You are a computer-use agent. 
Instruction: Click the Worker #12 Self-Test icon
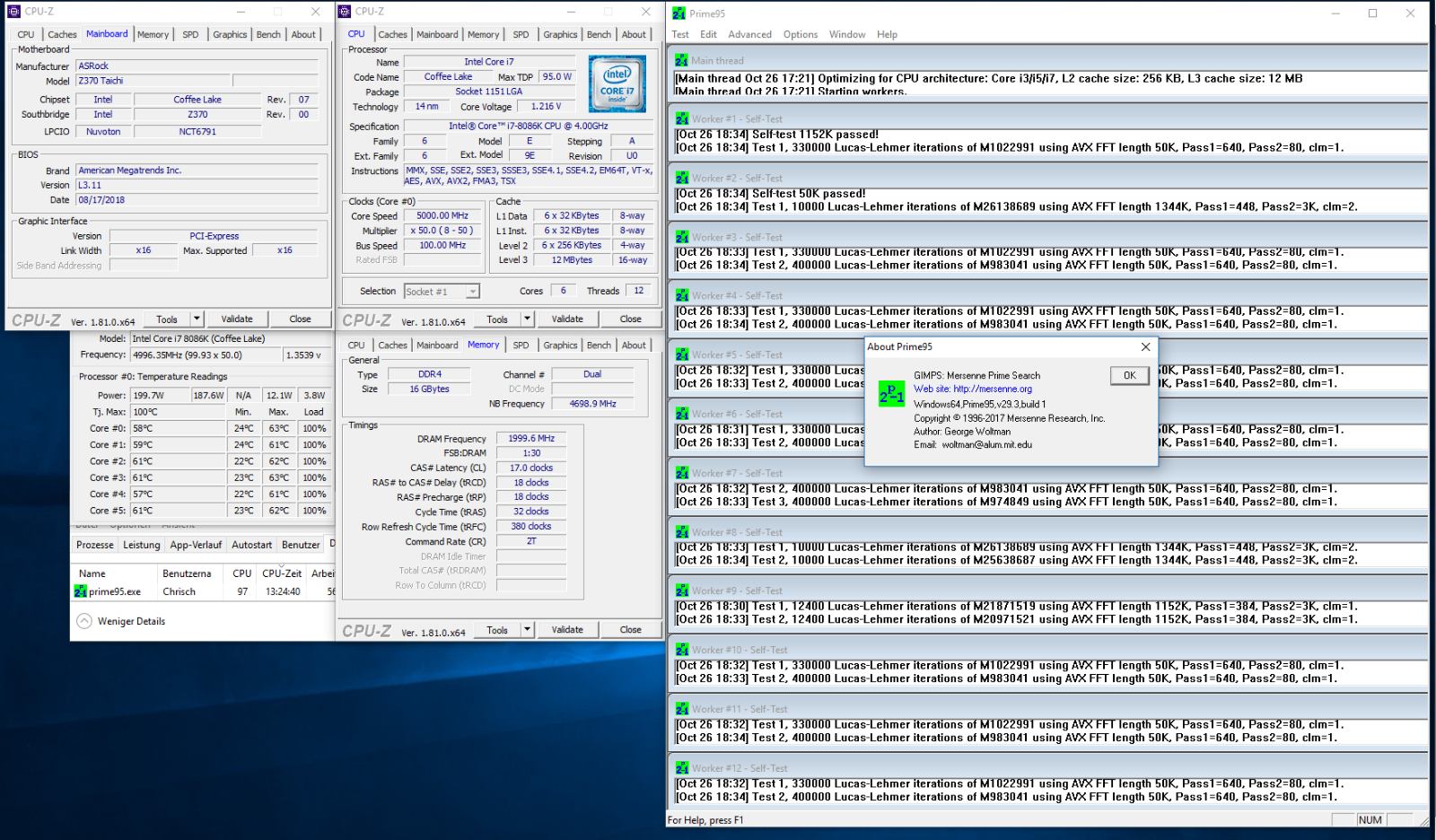682,768
